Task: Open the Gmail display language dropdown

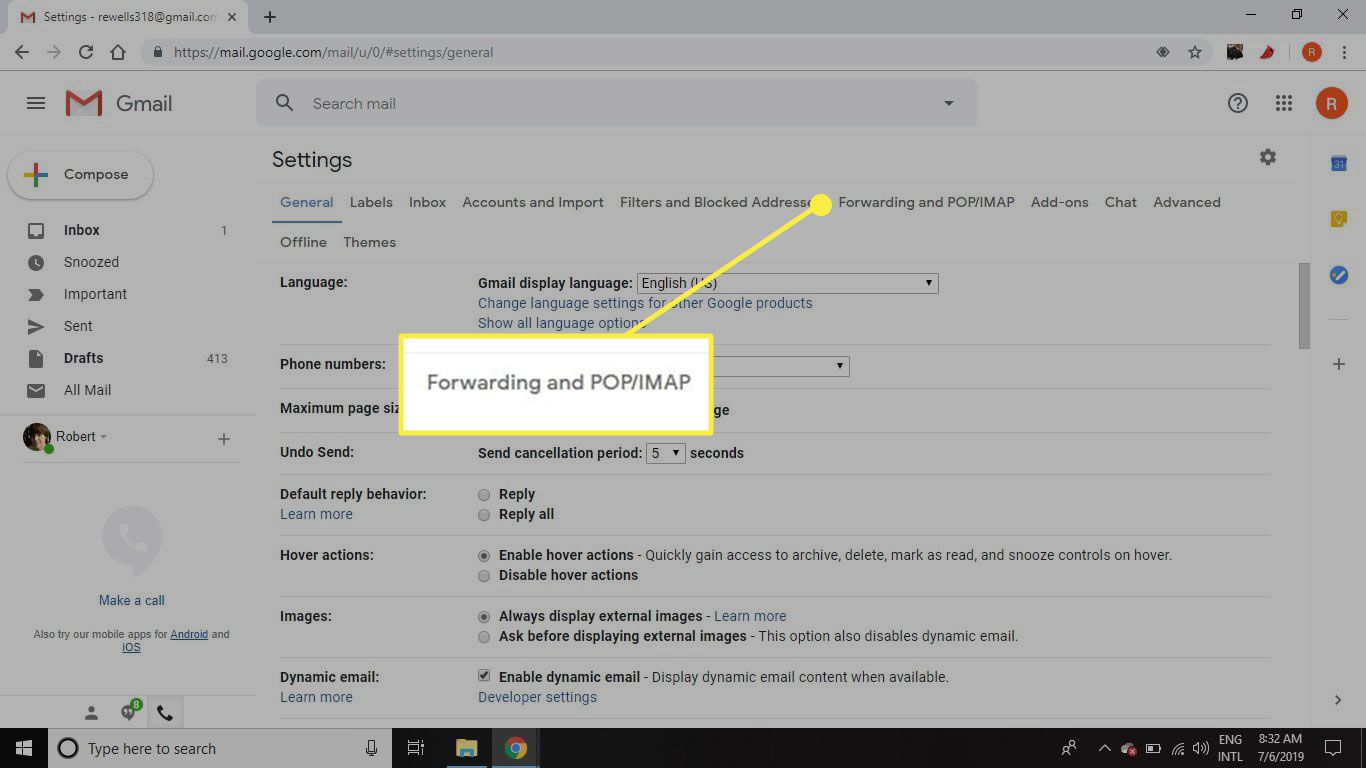Action: pyautogui.click(x=787, y=283)
